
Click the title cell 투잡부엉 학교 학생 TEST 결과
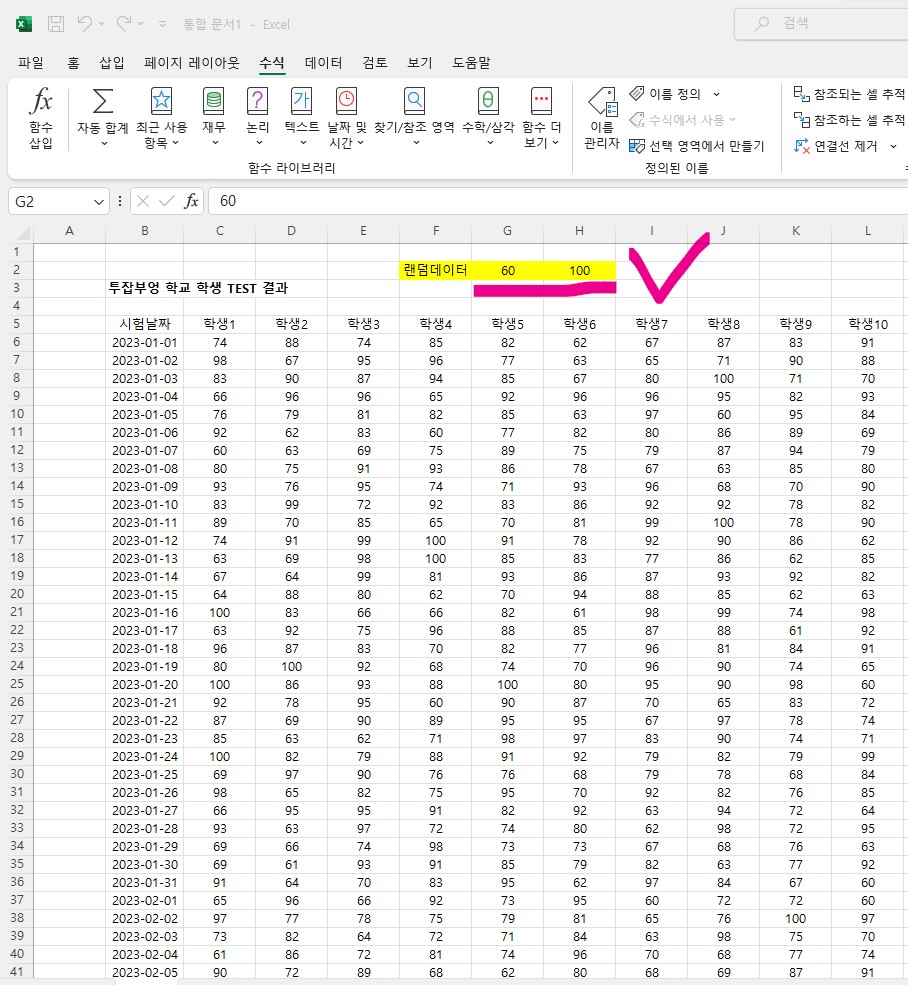click(198, 288)
